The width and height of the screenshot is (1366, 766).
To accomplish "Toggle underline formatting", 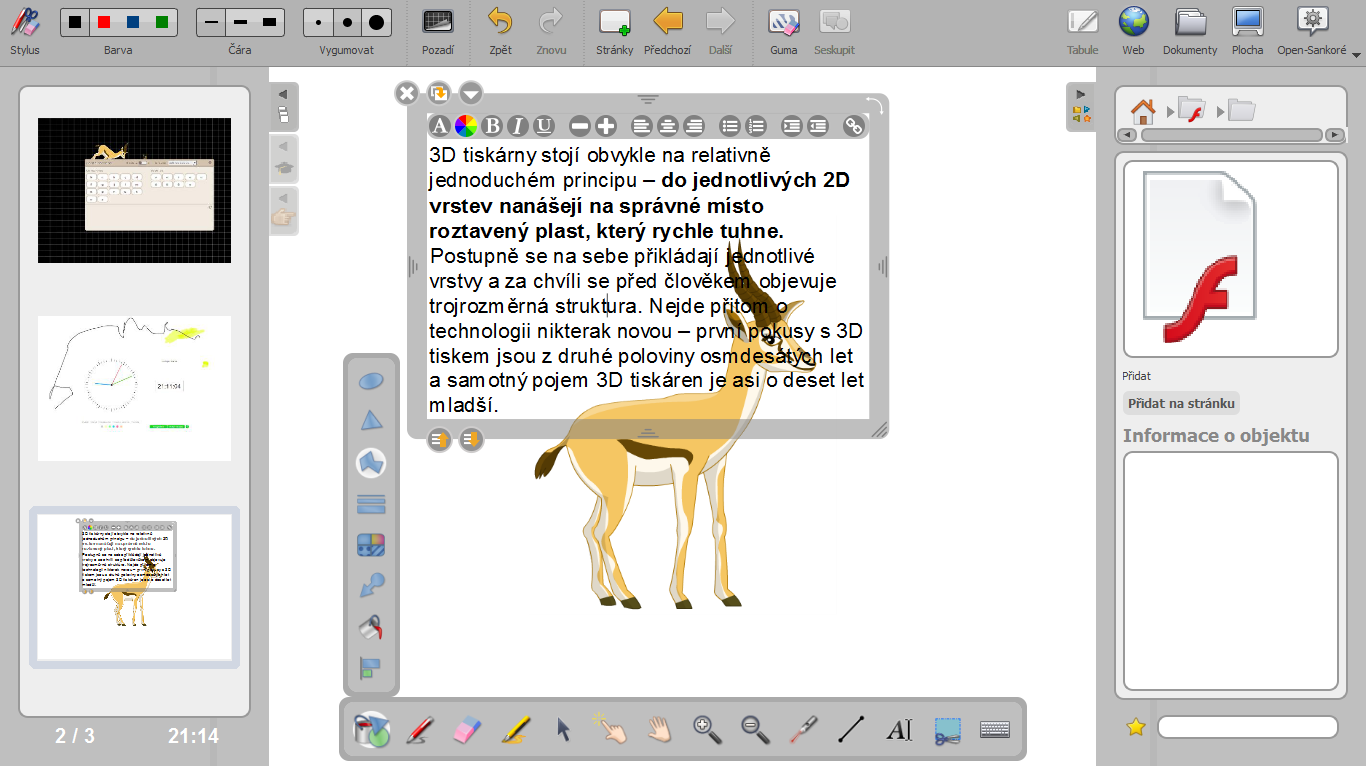I will coord(544,126).
